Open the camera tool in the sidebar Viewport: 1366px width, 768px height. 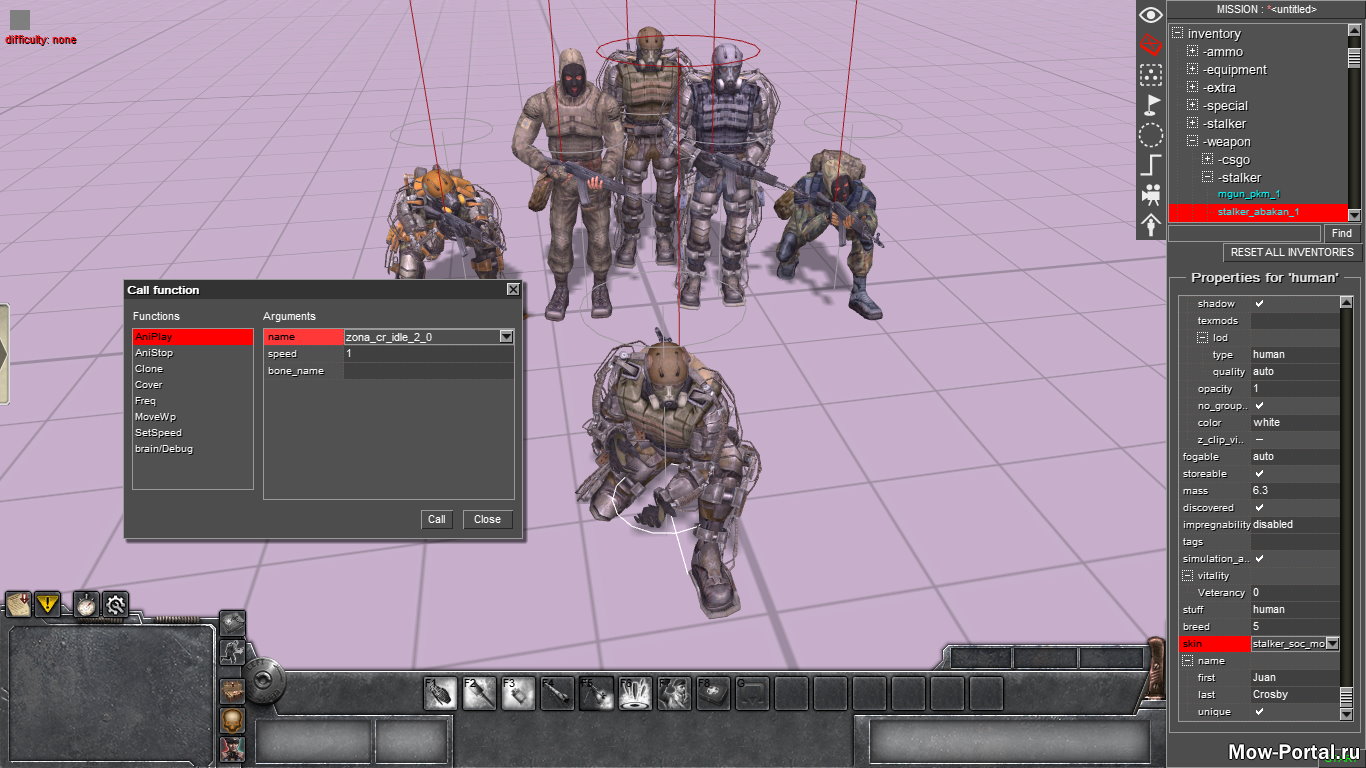(1151, 193)
